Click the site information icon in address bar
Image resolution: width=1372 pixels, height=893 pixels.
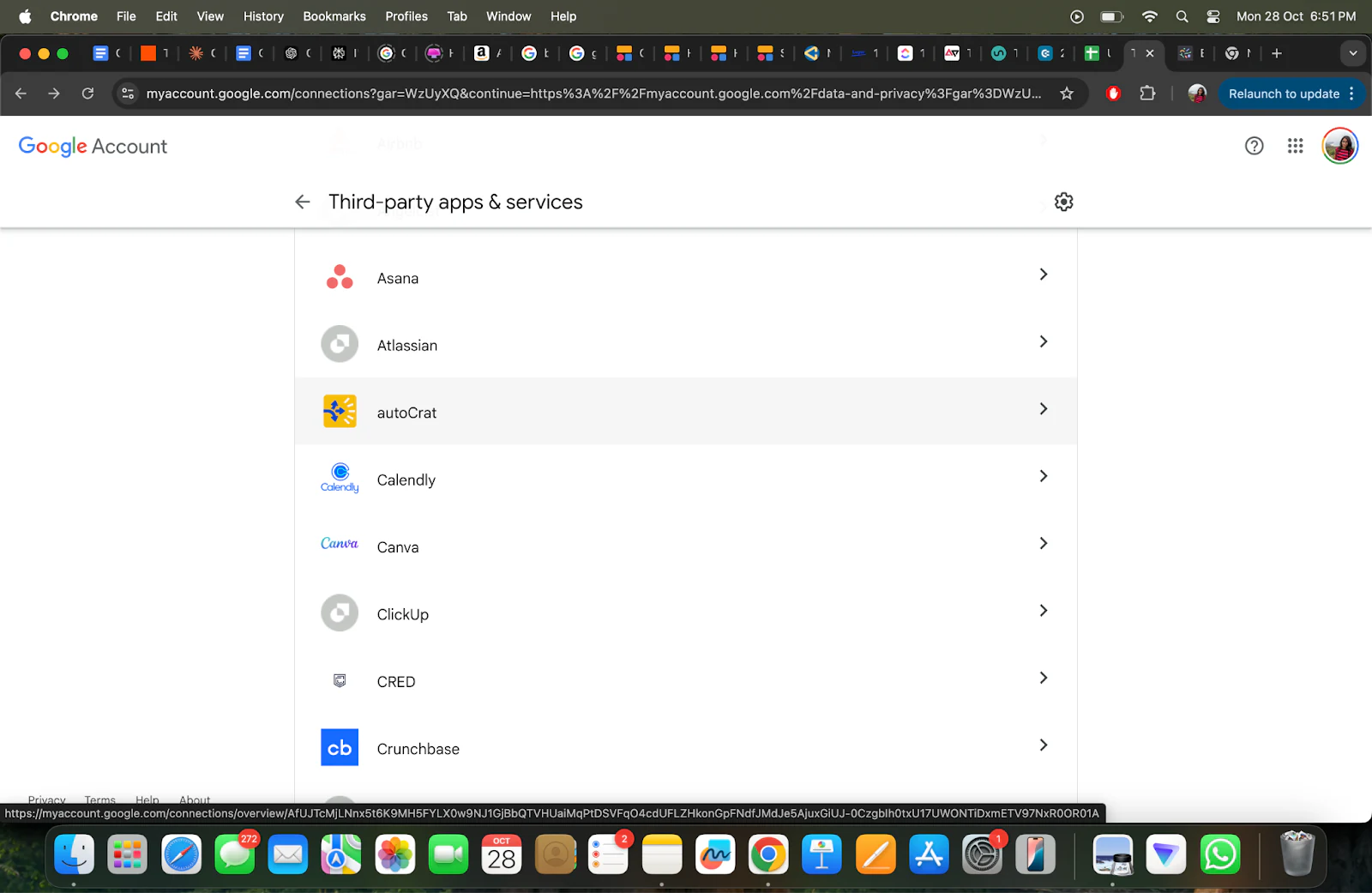pos(128,94)
